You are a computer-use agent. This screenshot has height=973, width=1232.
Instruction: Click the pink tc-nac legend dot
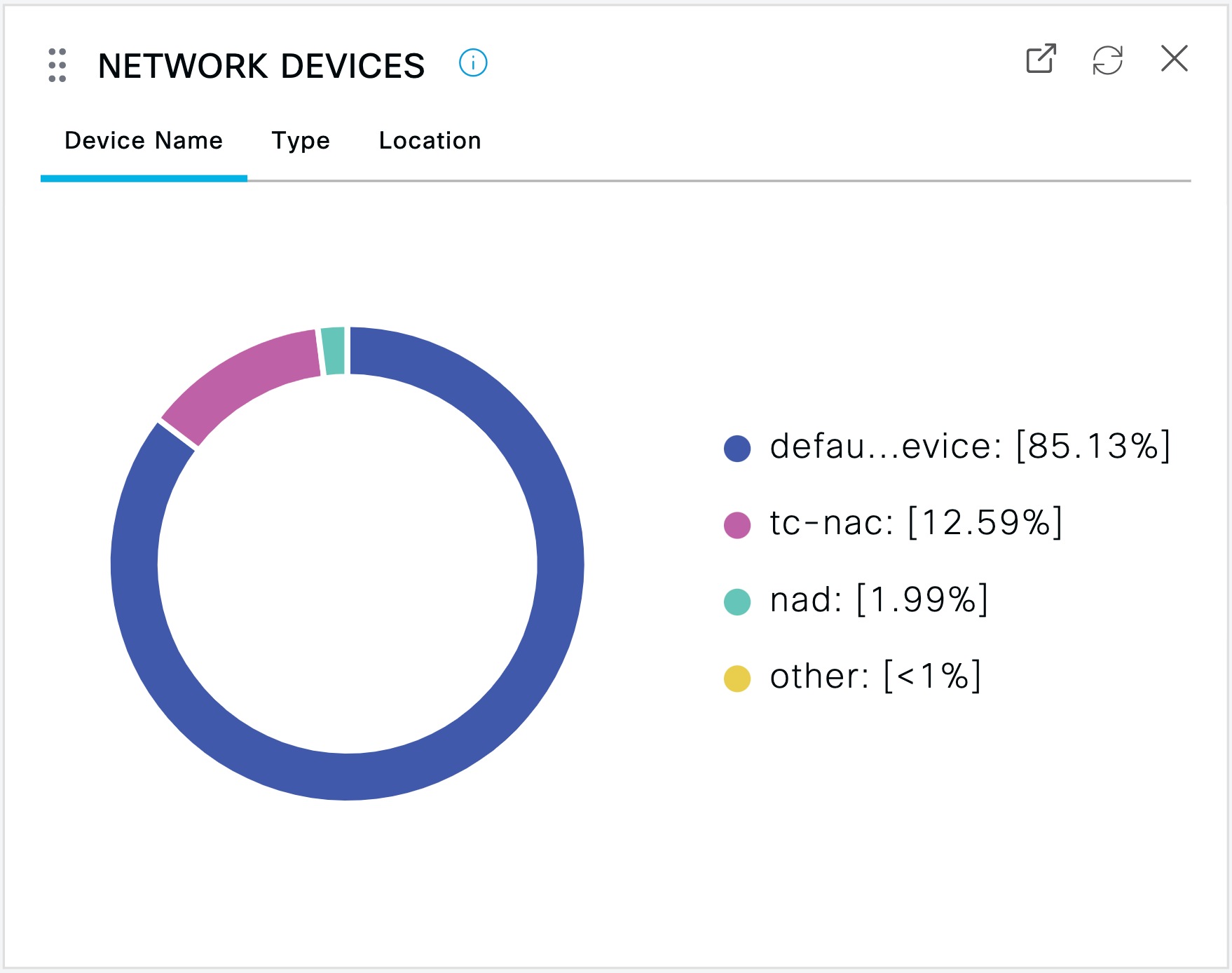[x=737, y=524]
